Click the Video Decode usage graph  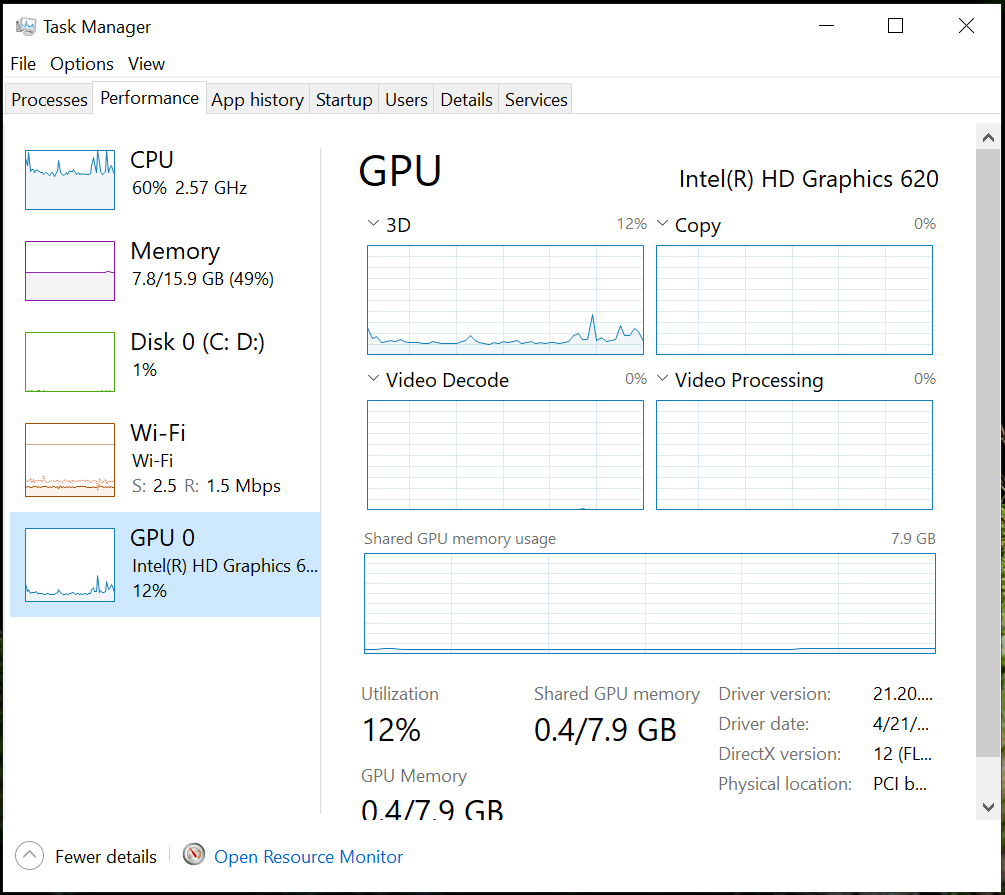[x=505, y=455]
